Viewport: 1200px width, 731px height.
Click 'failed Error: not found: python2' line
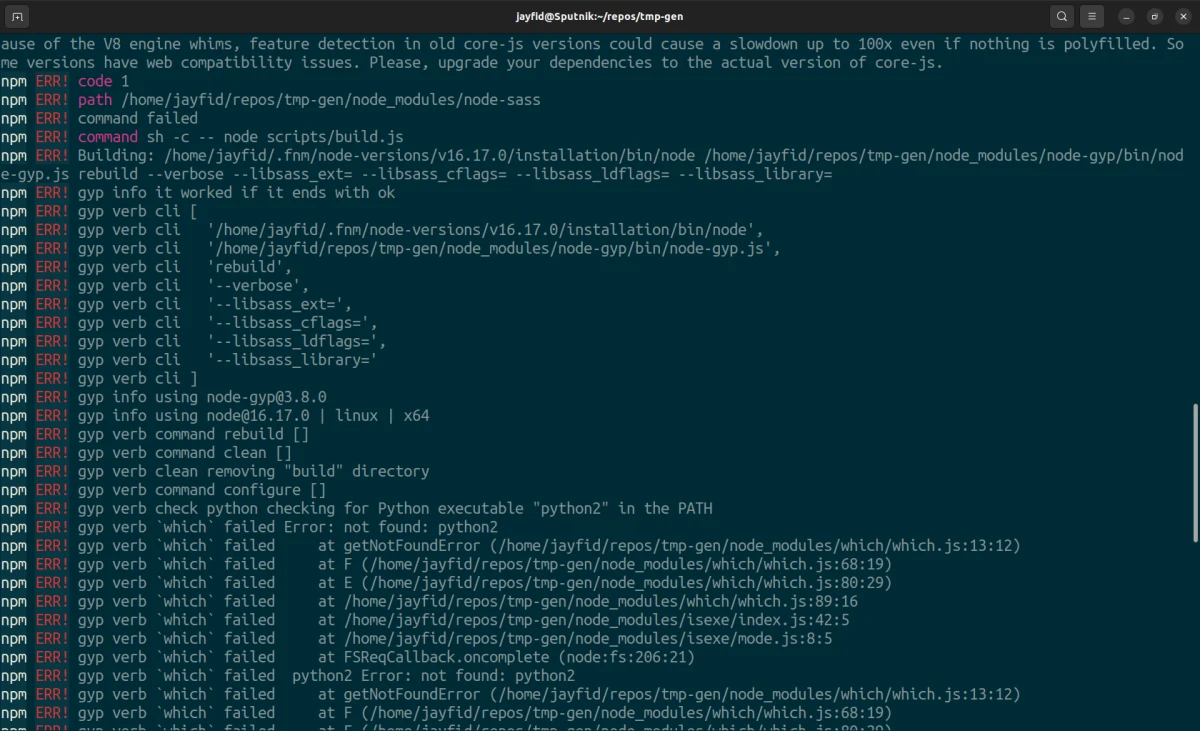tap(249, 527)
